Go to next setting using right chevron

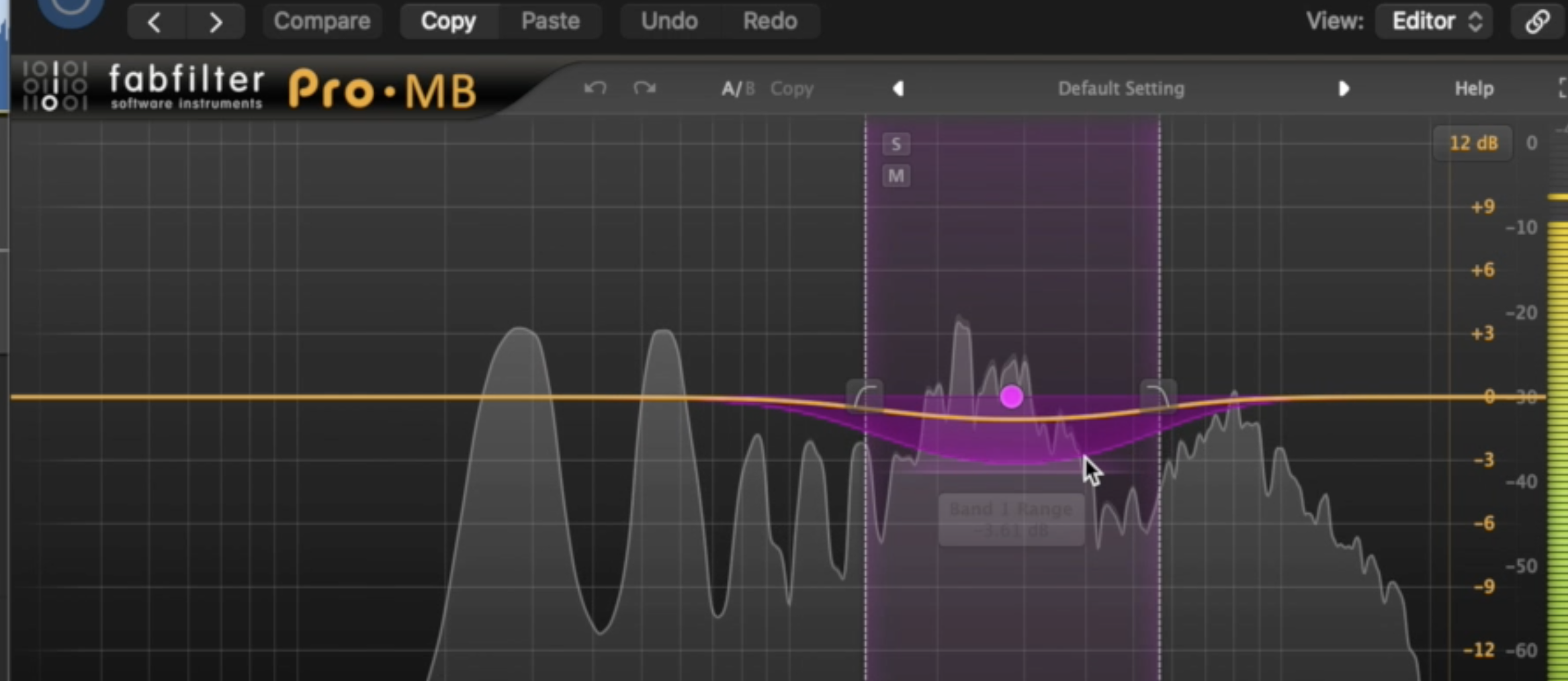215,22
